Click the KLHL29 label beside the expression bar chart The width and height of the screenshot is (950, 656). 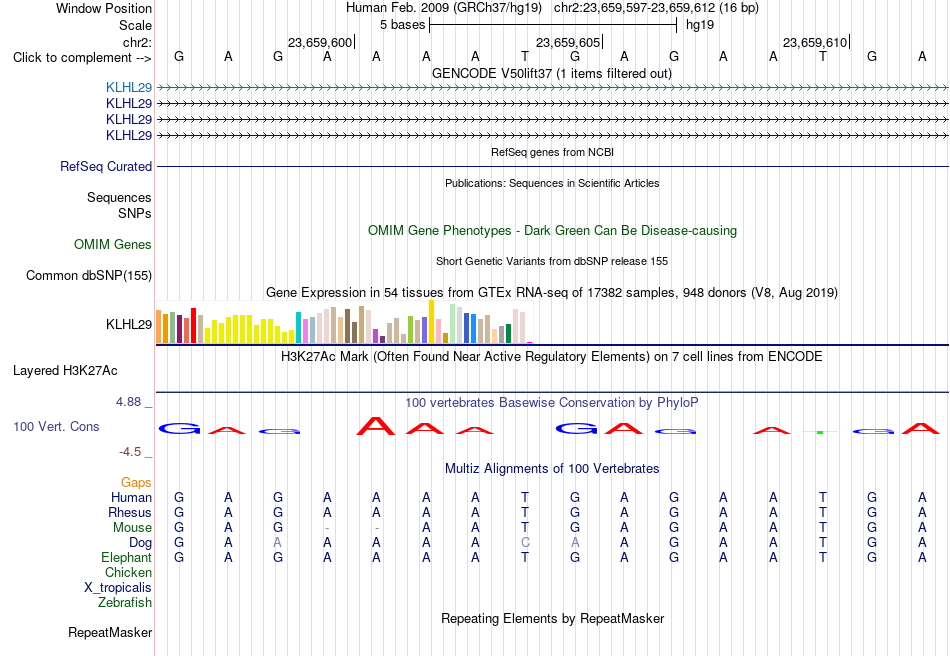(128, 325)
